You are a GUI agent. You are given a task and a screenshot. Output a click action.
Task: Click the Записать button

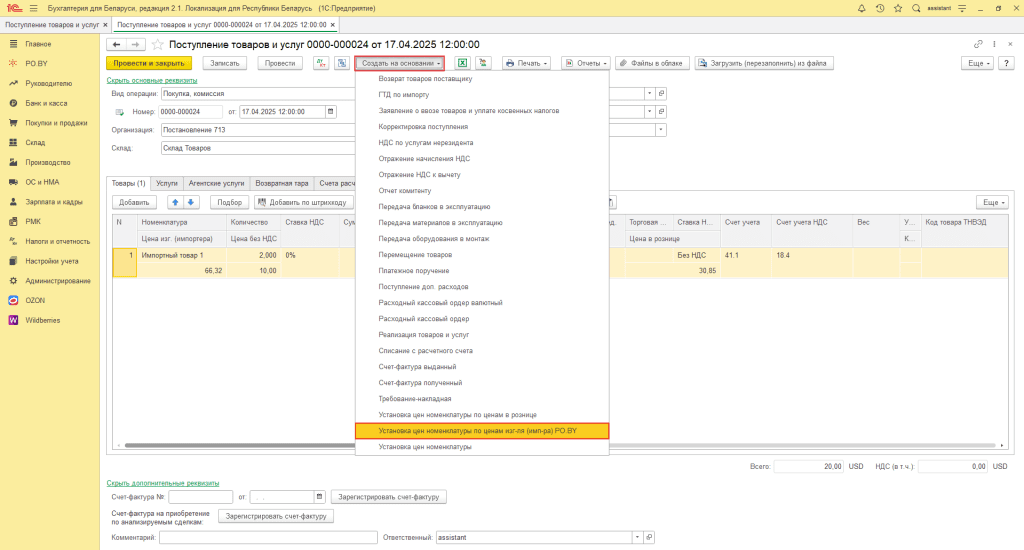click(225, 63)
